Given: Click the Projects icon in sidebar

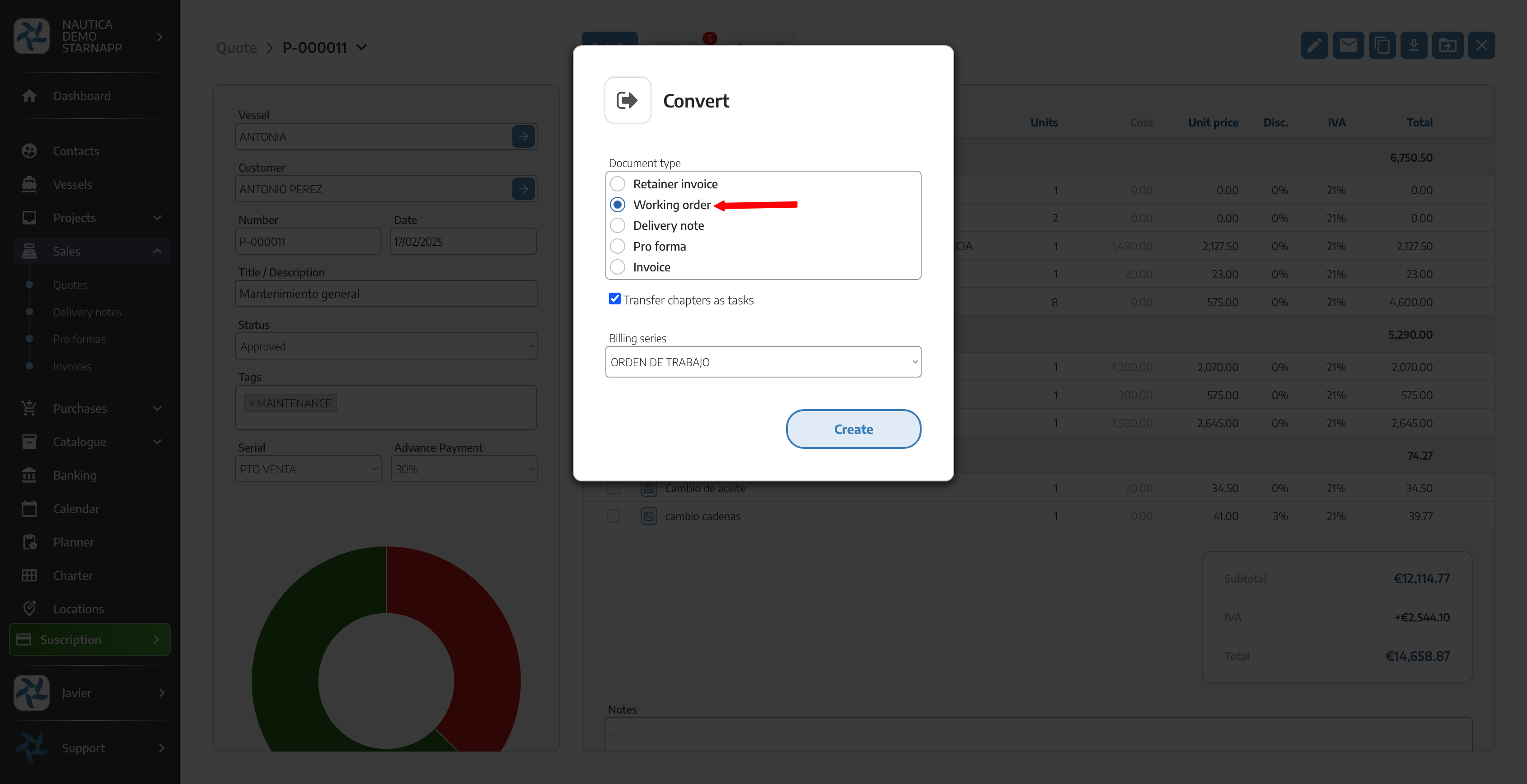Looking at the screenshot, I should [x=29, y=218].
